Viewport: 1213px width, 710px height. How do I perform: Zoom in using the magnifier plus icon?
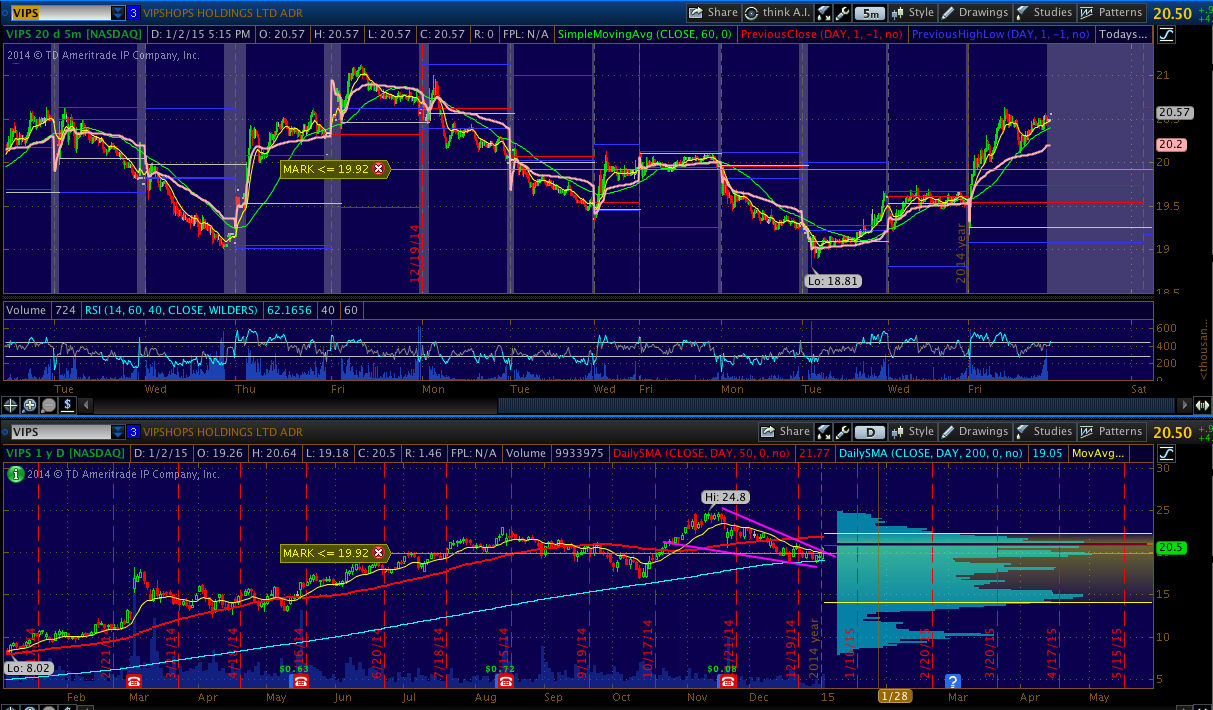30,405
